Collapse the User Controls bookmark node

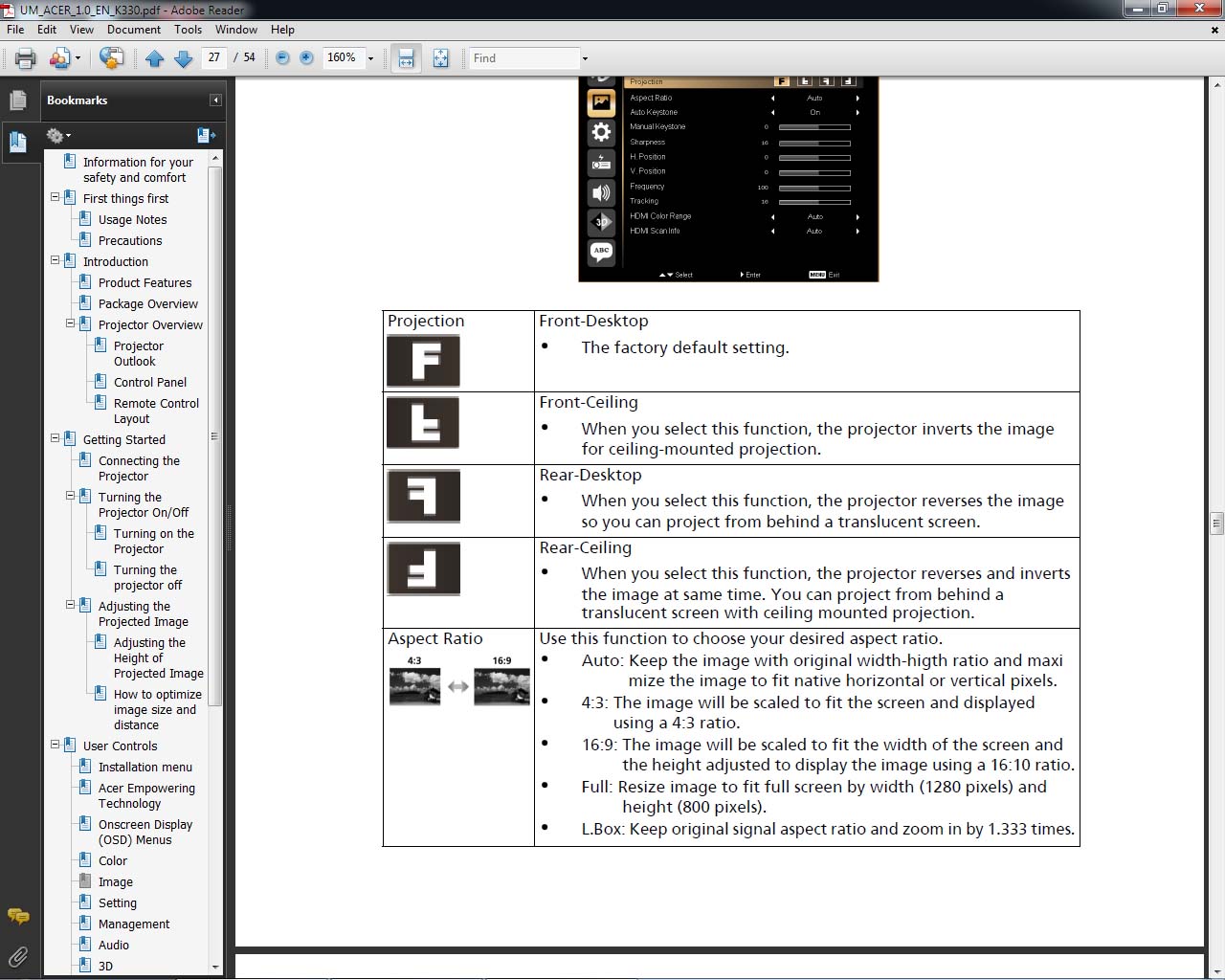coord(55,746)
